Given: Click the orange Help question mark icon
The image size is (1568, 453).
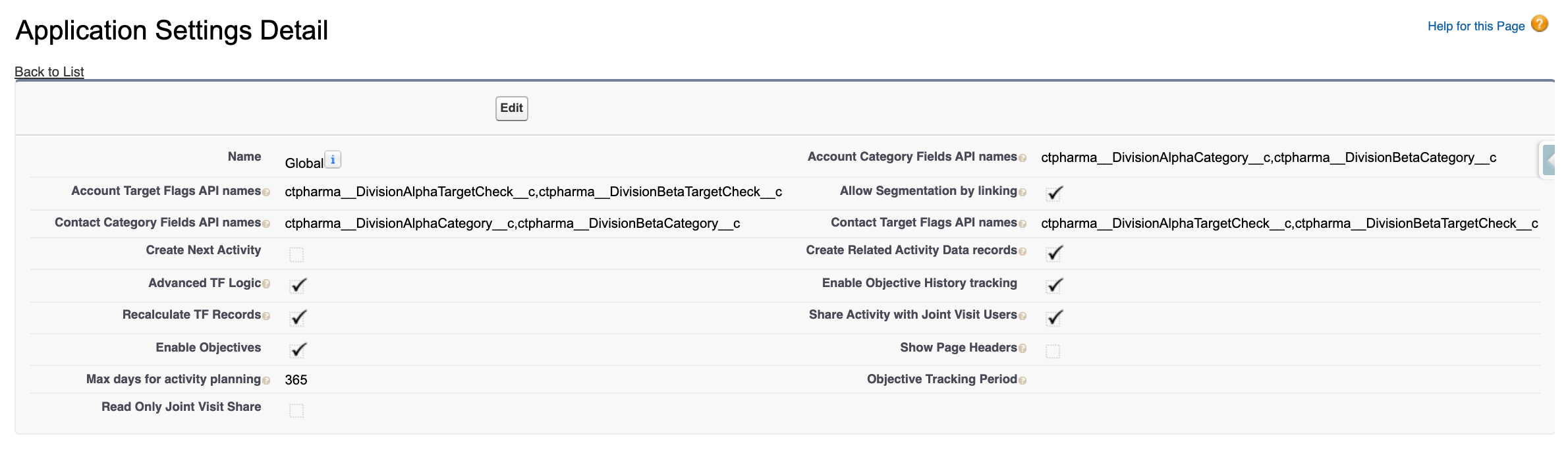Looking at the screenshot, I should click(x=1539, y=24).
